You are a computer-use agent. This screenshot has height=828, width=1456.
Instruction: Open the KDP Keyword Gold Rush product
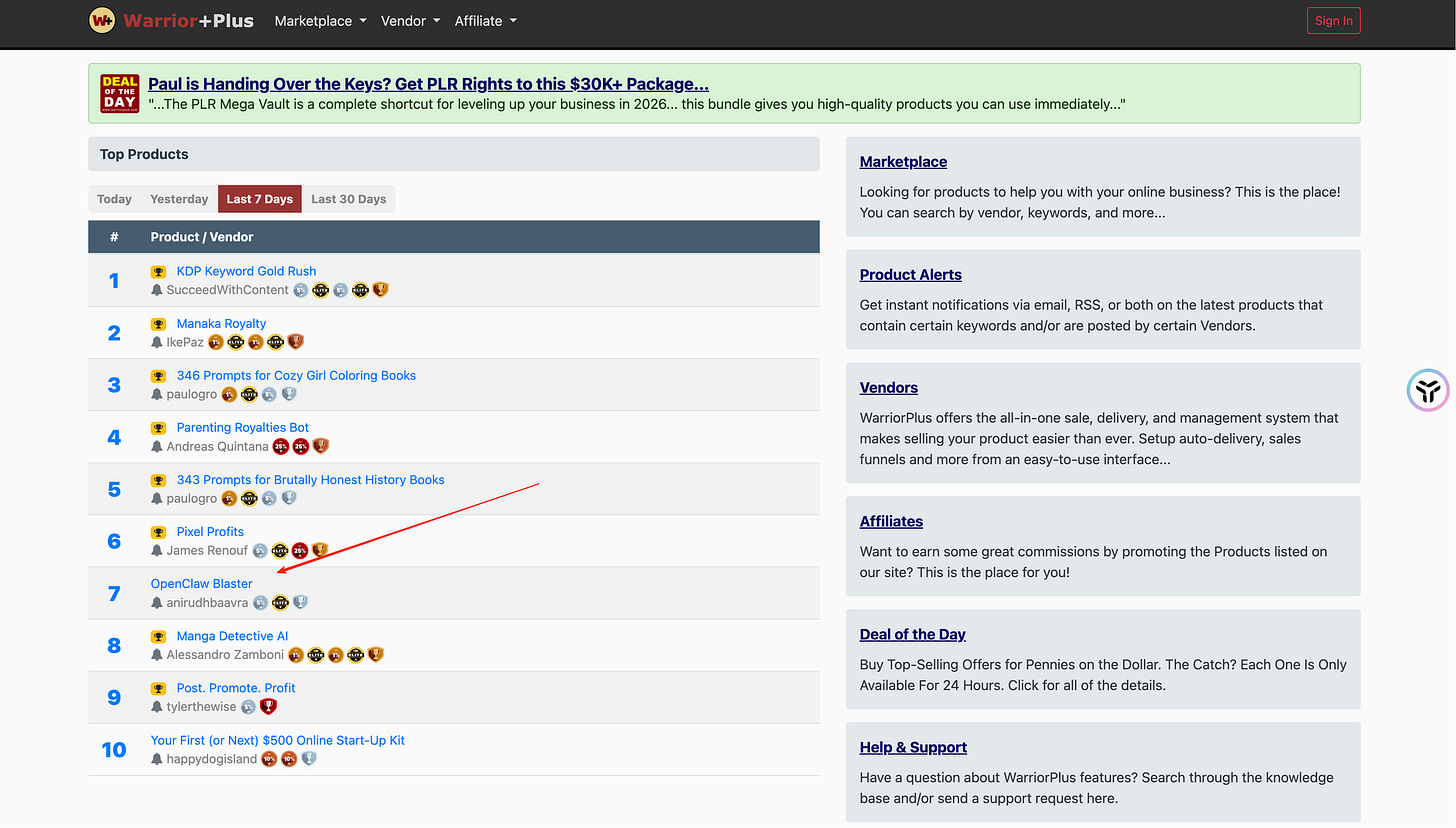[x=246, y=271]
